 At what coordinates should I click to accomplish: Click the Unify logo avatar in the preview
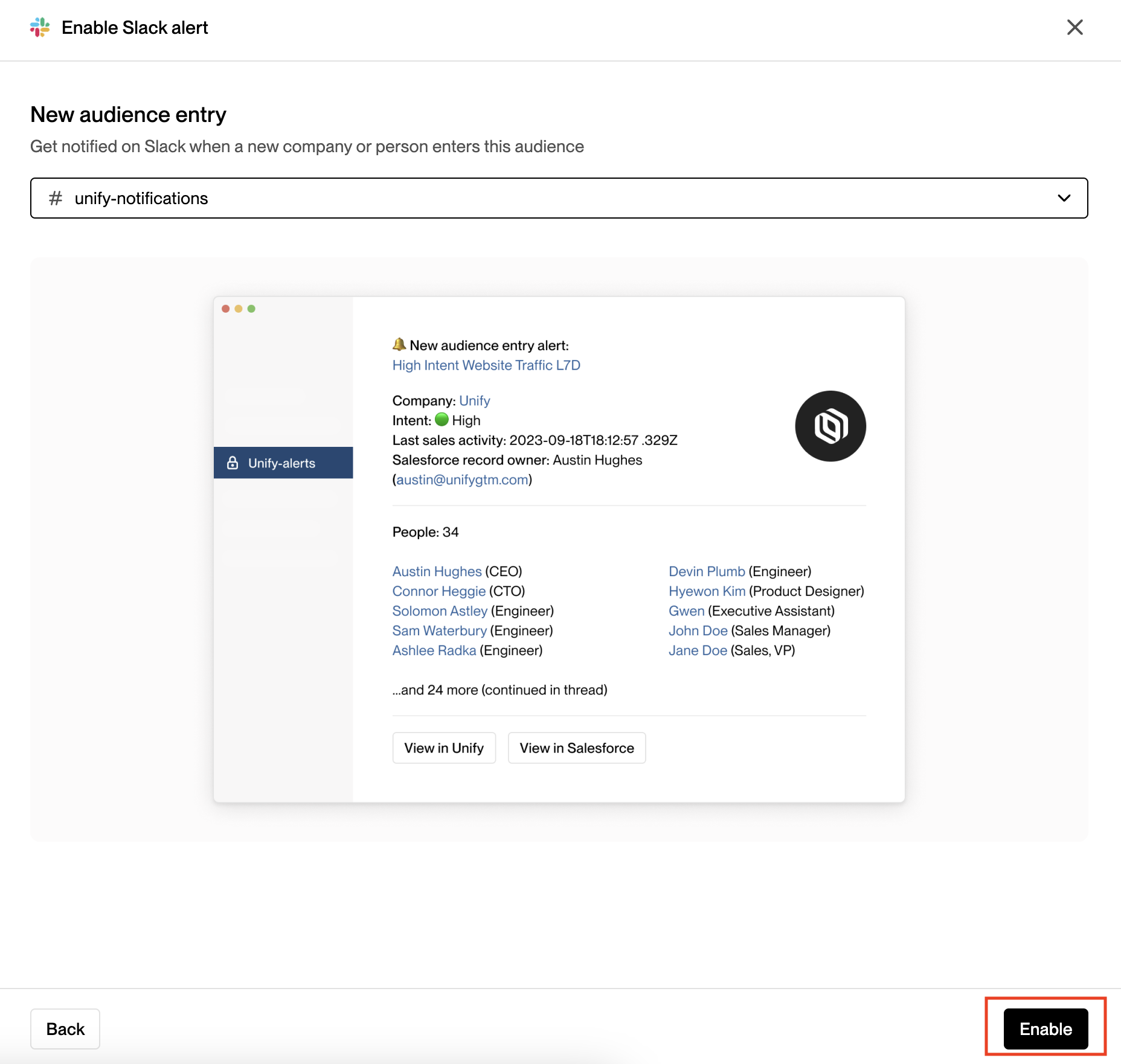(x=830, y=426)
